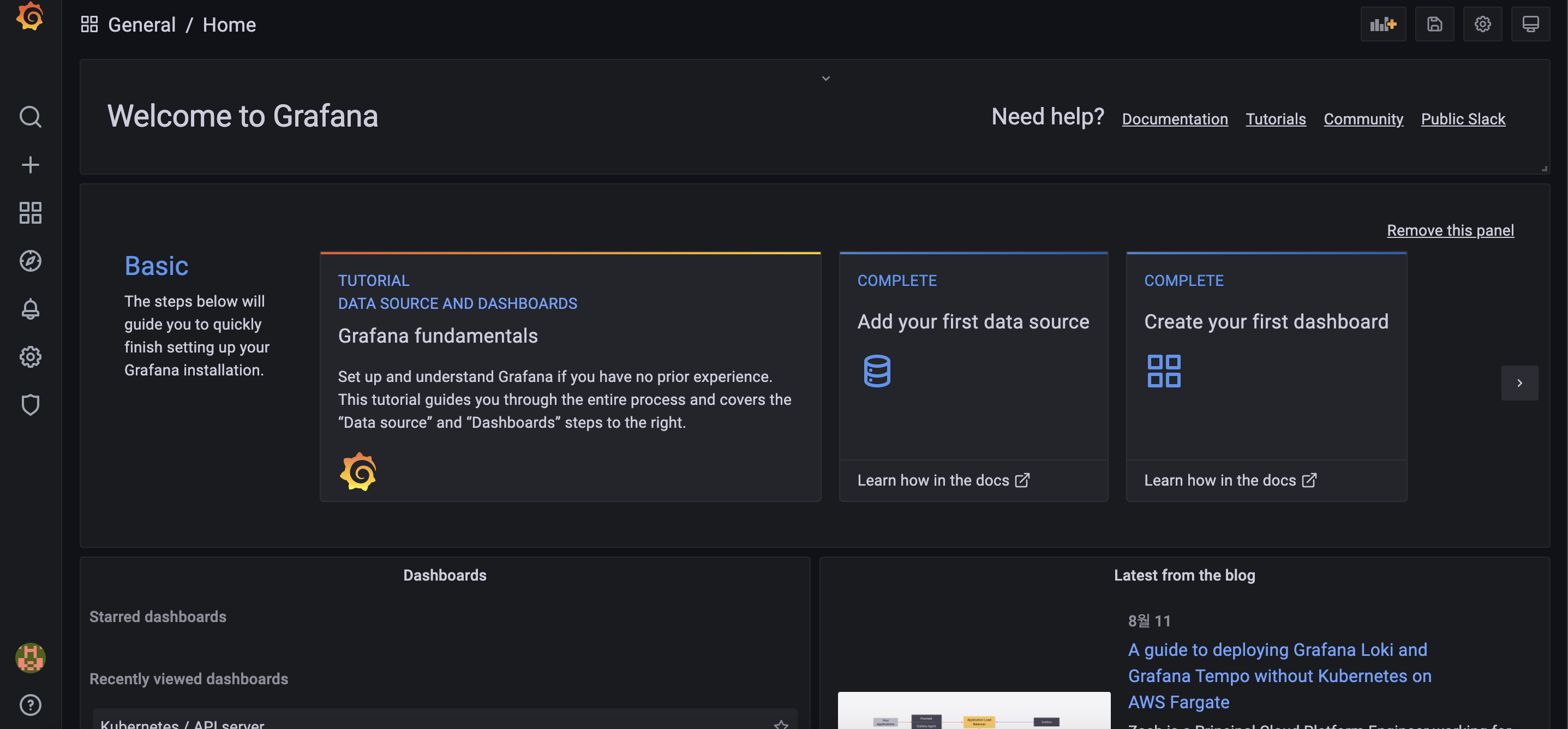Open the Dashboards grid icon in sidebar
The image size is (1568, 729).
click(x=31, y=213)
